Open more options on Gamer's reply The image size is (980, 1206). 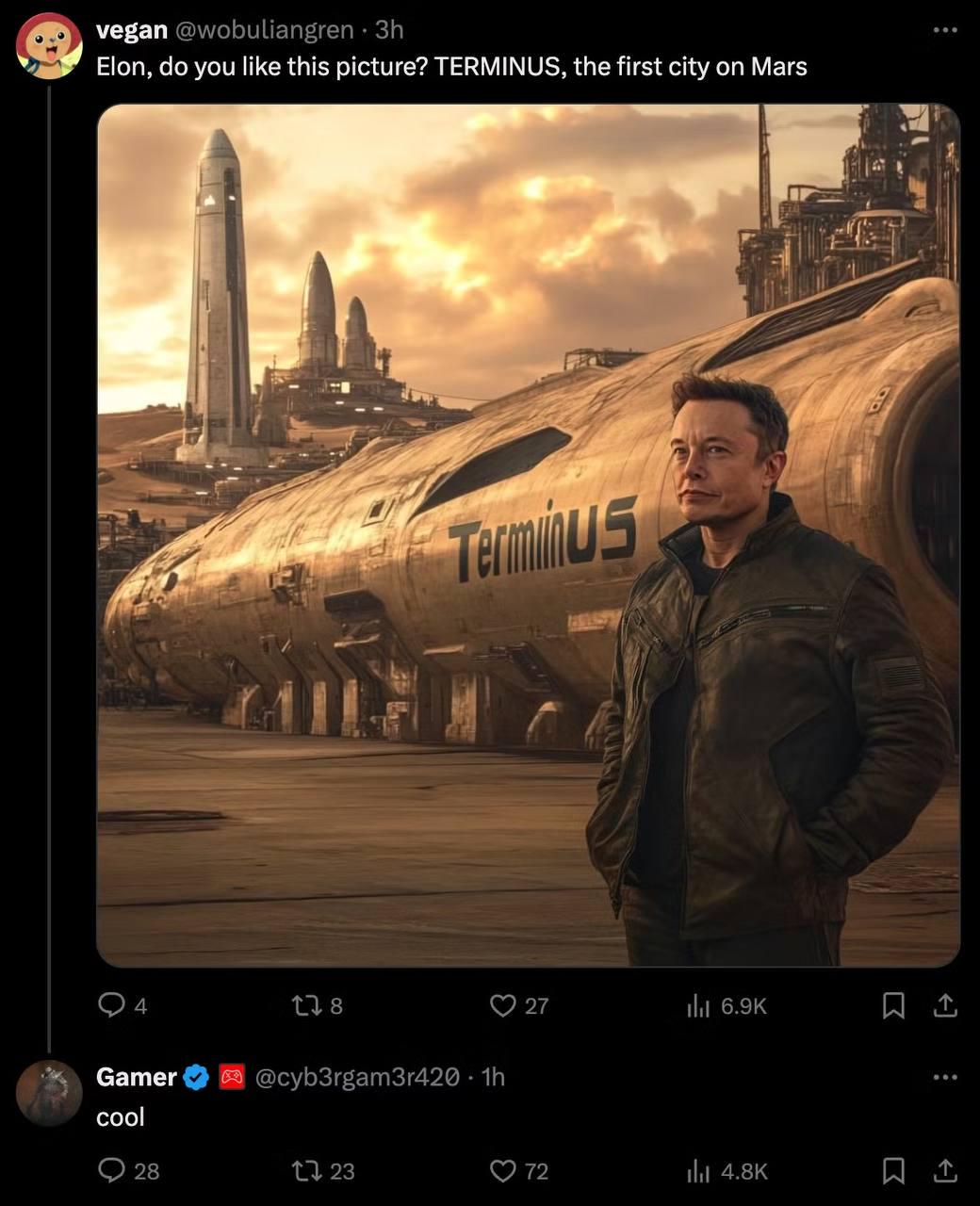(944, 1076)
